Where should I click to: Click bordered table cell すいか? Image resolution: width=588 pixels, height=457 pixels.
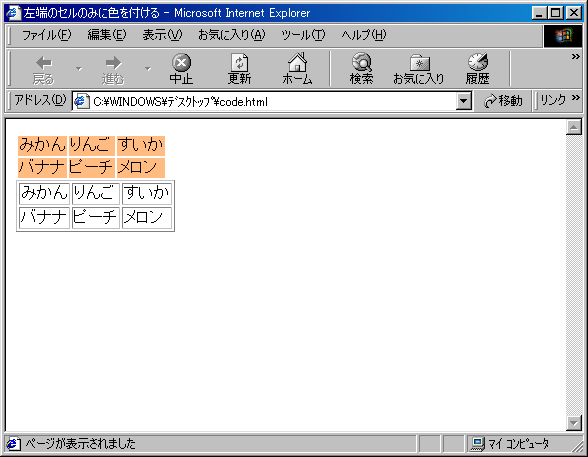tap(147, 193)
